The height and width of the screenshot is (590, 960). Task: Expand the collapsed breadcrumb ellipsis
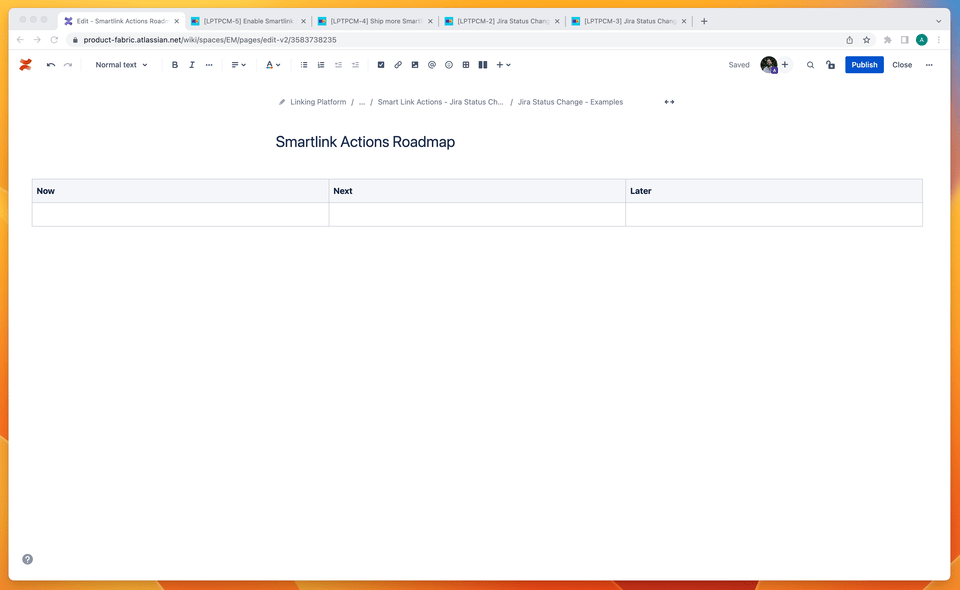[x=362, y=102]
